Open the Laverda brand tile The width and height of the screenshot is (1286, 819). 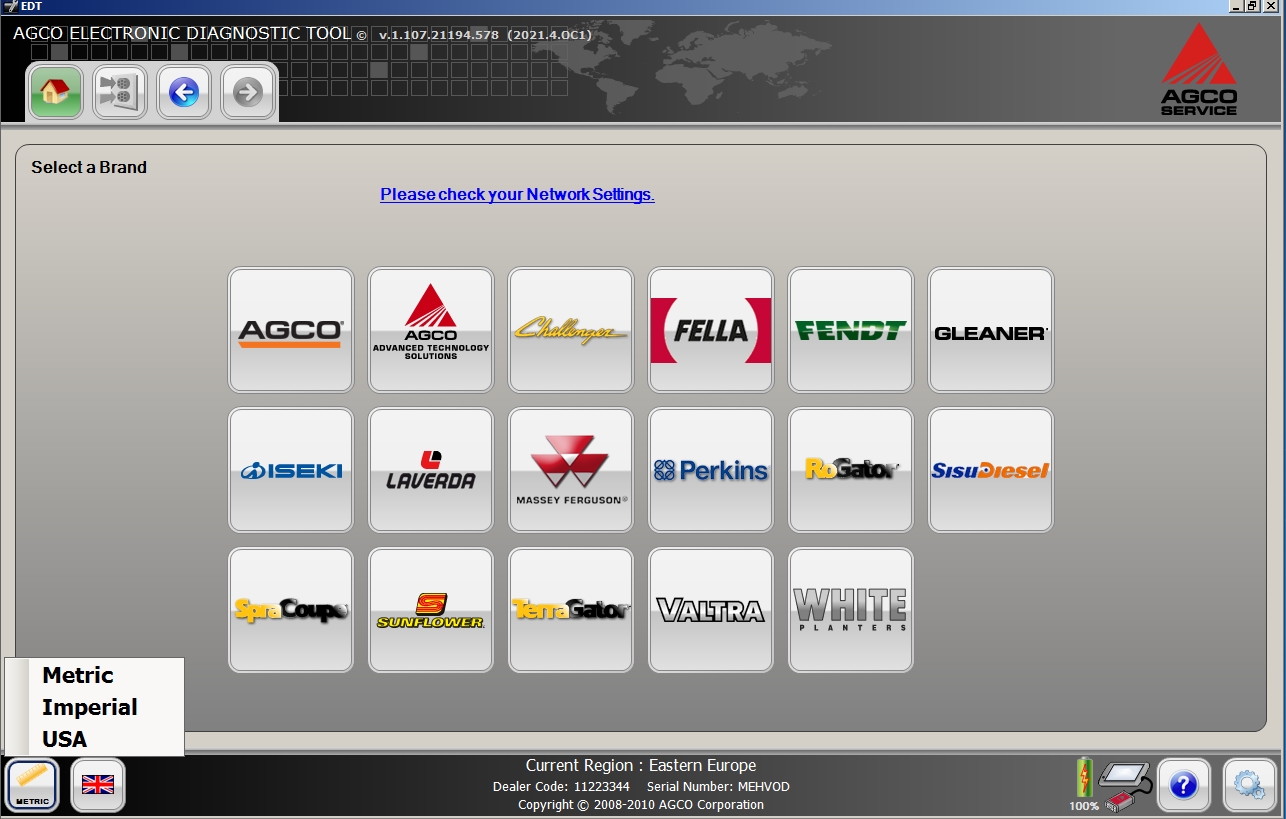(431, 470)
